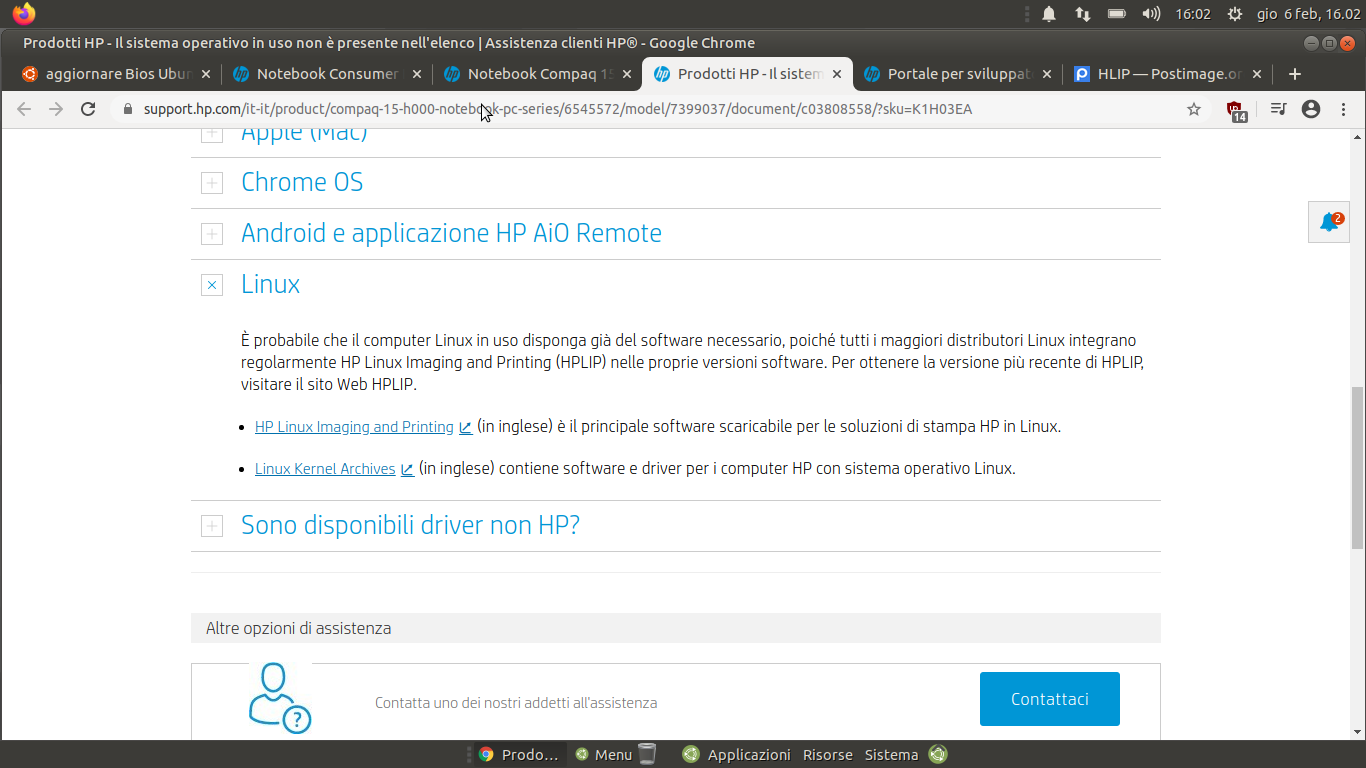Open the Chrome three-dot menu

pyautogui.click(x=1343, y=109)
